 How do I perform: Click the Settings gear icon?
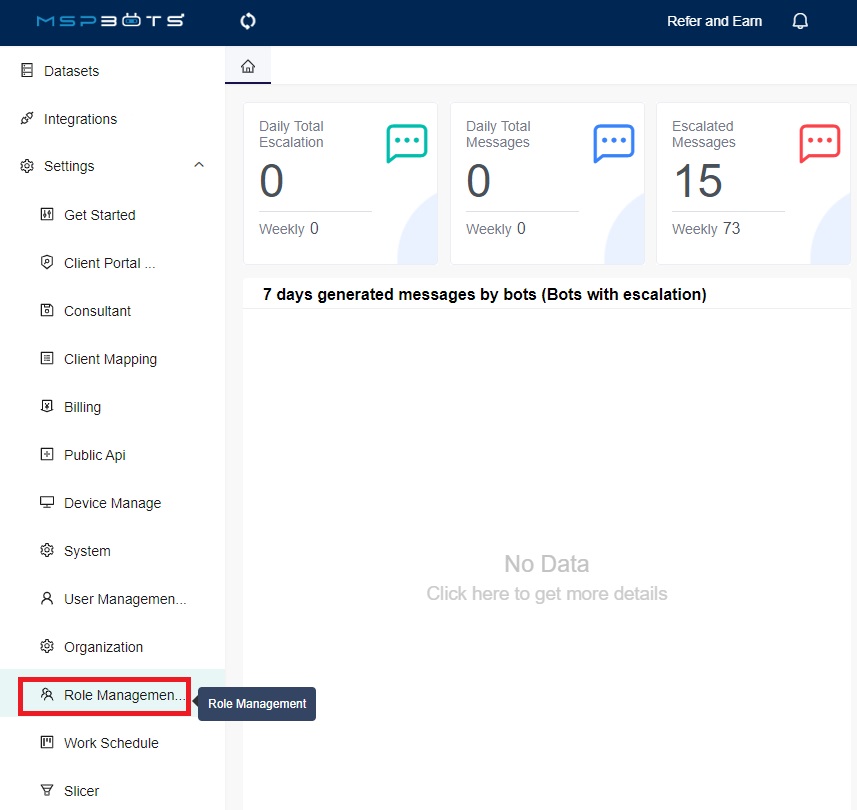pos(27,166)
